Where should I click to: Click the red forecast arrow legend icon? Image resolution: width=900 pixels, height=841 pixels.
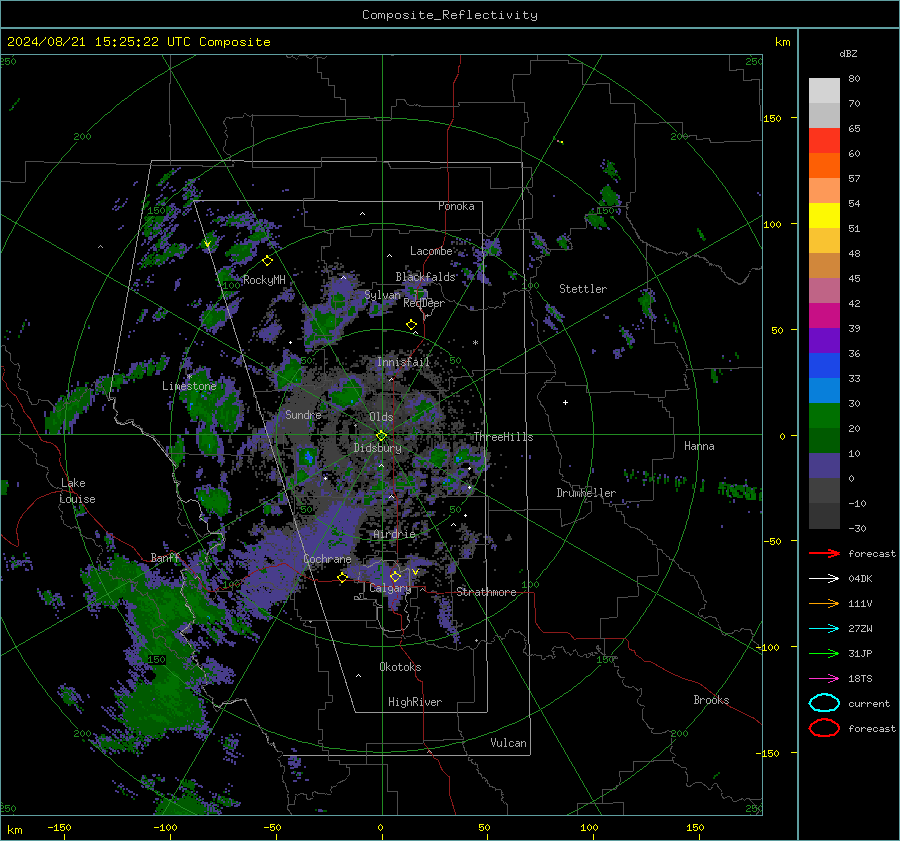click(824, 553)
